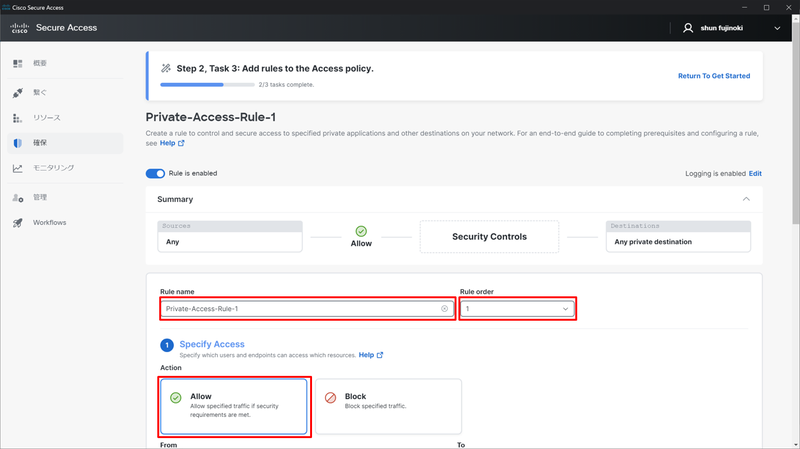Click the Sources Any summary box

click(x=230, y=236)
